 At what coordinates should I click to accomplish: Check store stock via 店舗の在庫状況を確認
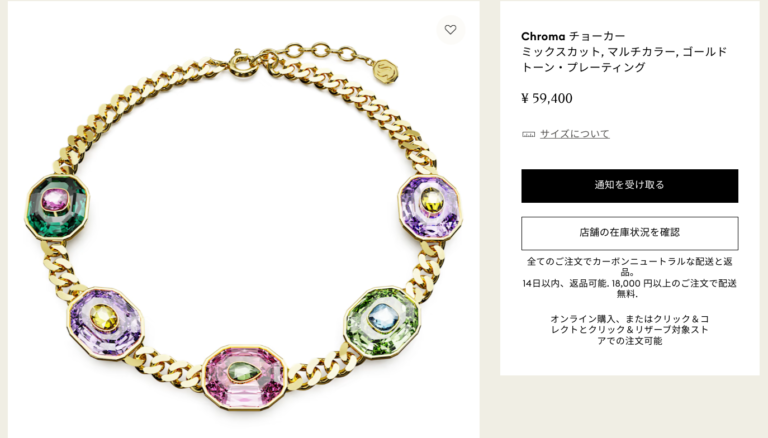[629, 233]
